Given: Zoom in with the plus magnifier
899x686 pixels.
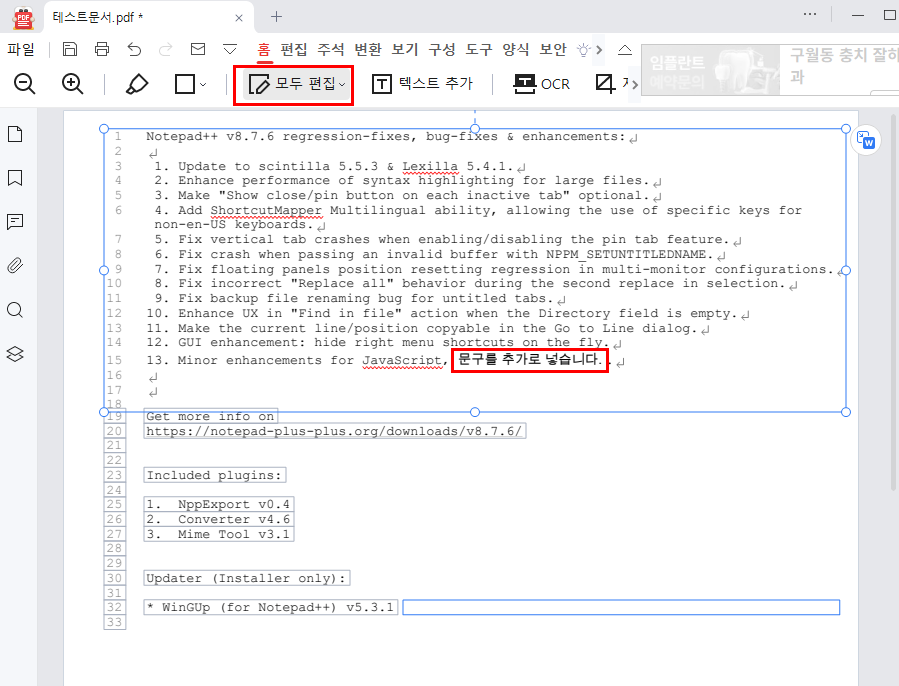Looking at the screenshot, I should (73, 84).
